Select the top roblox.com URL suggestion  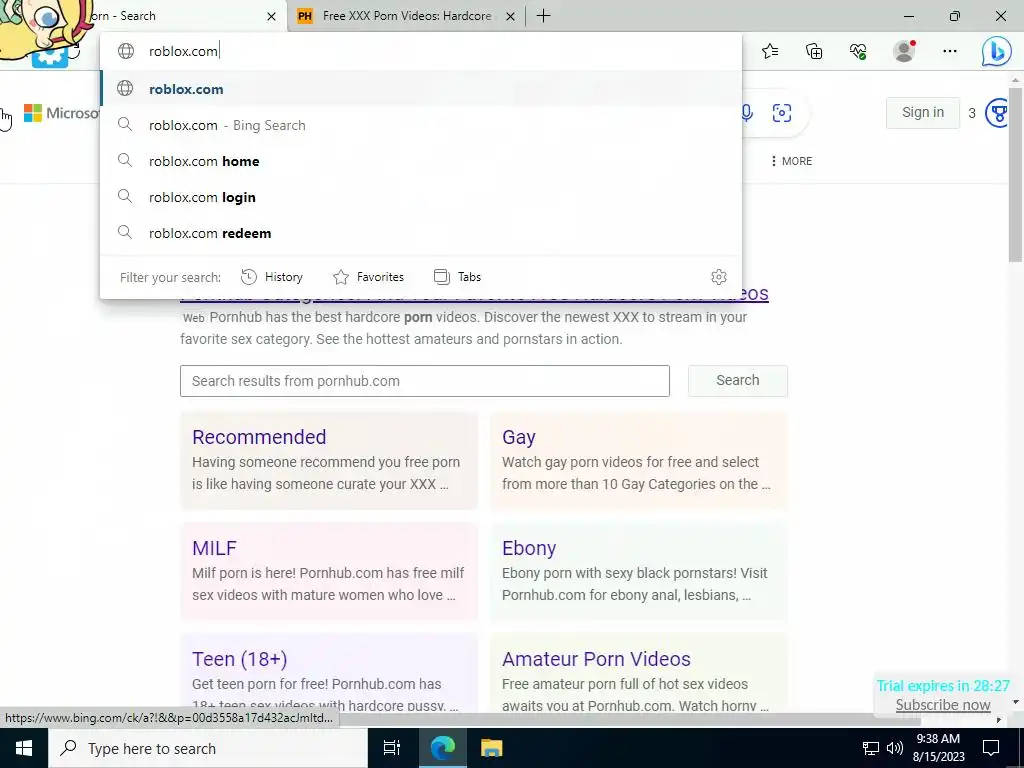click(x=421, y=89)
